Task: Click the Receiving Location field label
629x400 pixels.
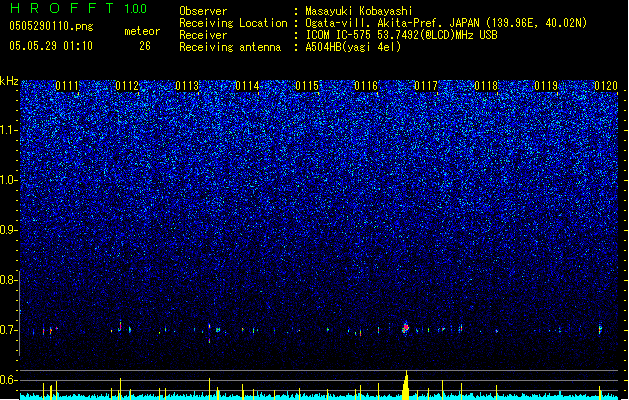Action: point(233,23)
